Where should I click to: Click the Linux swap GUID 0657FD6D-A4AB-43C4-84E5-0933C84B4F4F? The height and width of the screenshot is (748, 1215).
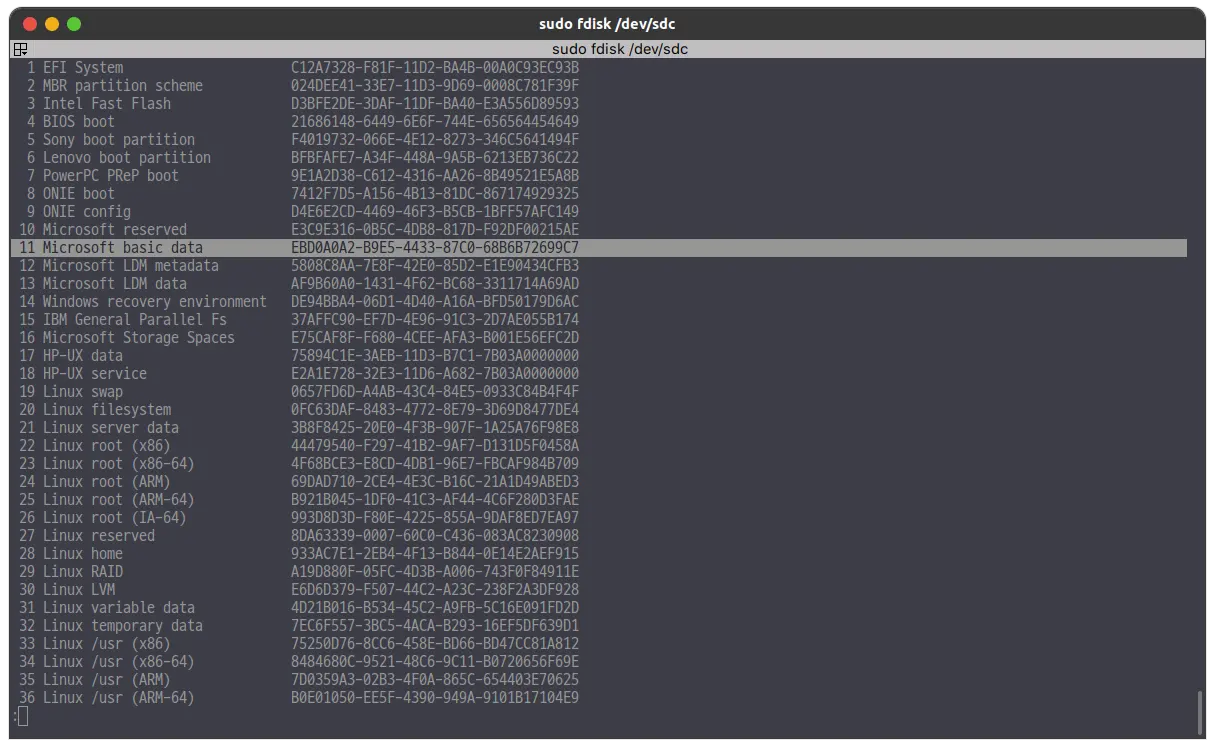(435, 392)
